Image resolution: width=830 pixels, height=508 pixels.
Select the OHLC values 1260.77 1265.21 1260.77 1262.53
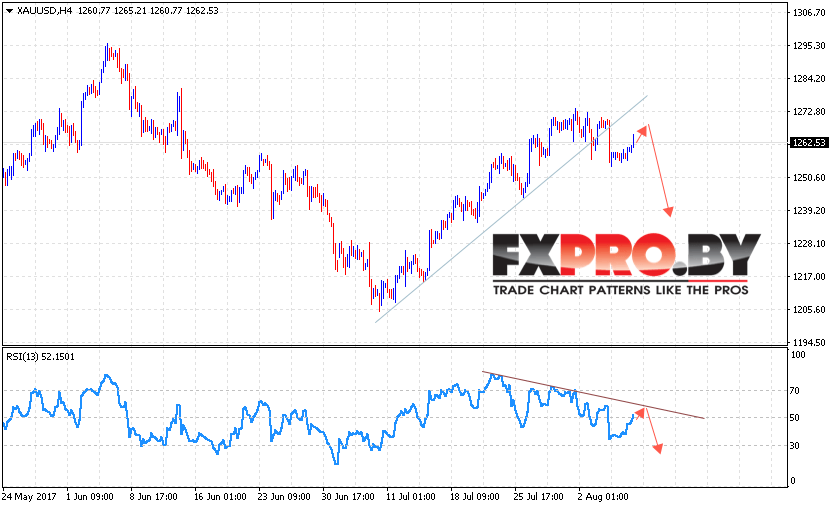[148, 11]
